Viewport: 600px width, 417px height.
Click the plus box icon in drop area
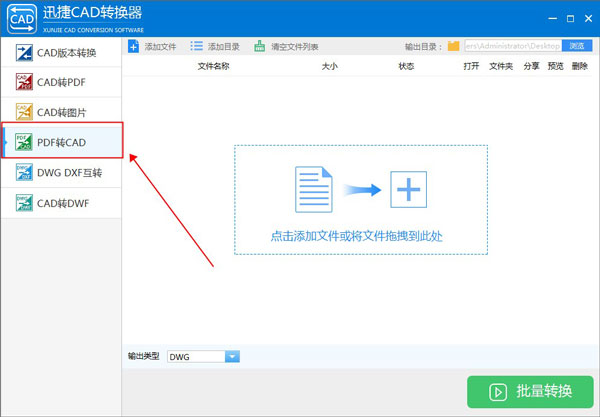pyautogui.click(x=408, y=189)
